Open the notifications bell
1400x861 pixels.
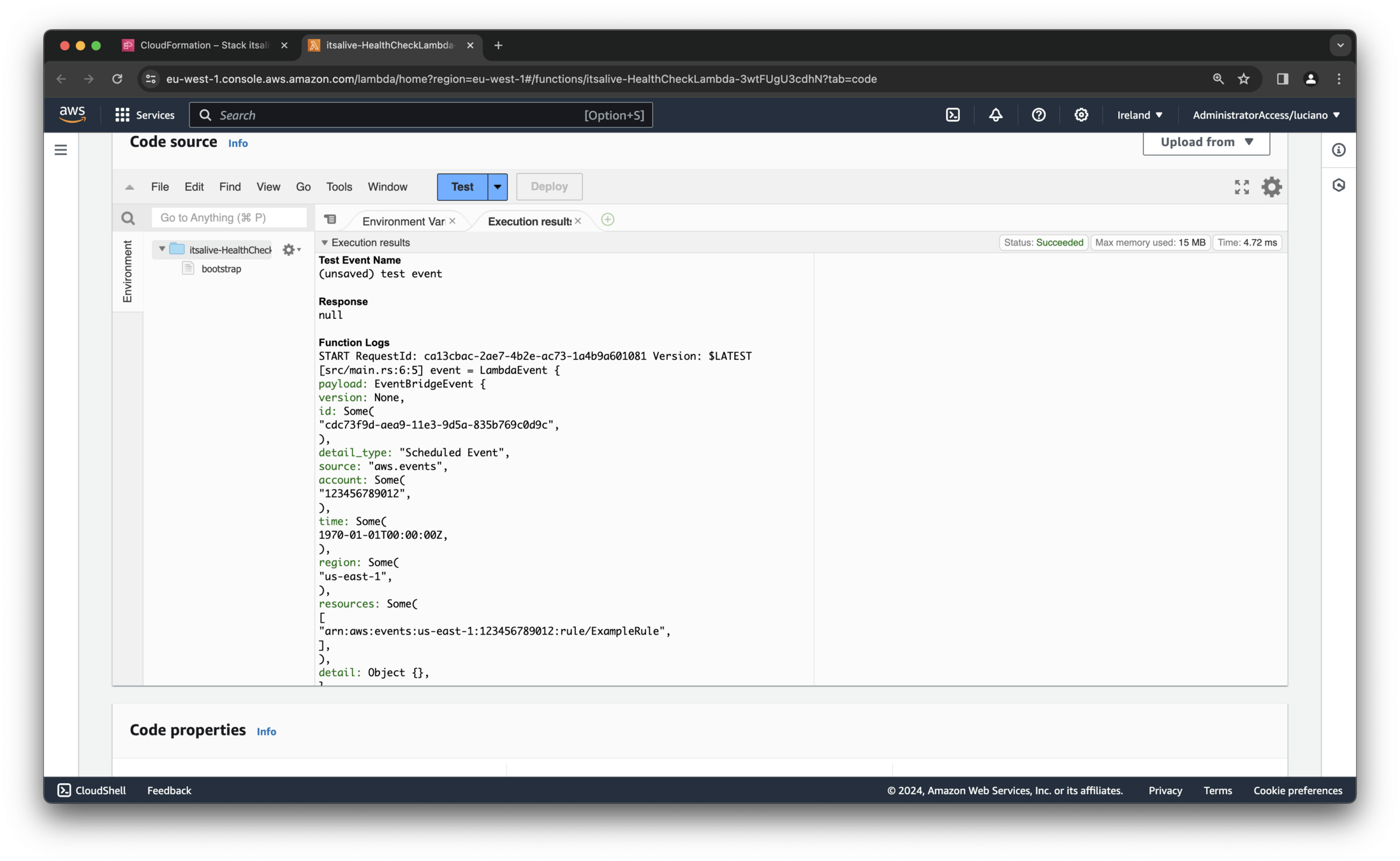click(995, 115)
